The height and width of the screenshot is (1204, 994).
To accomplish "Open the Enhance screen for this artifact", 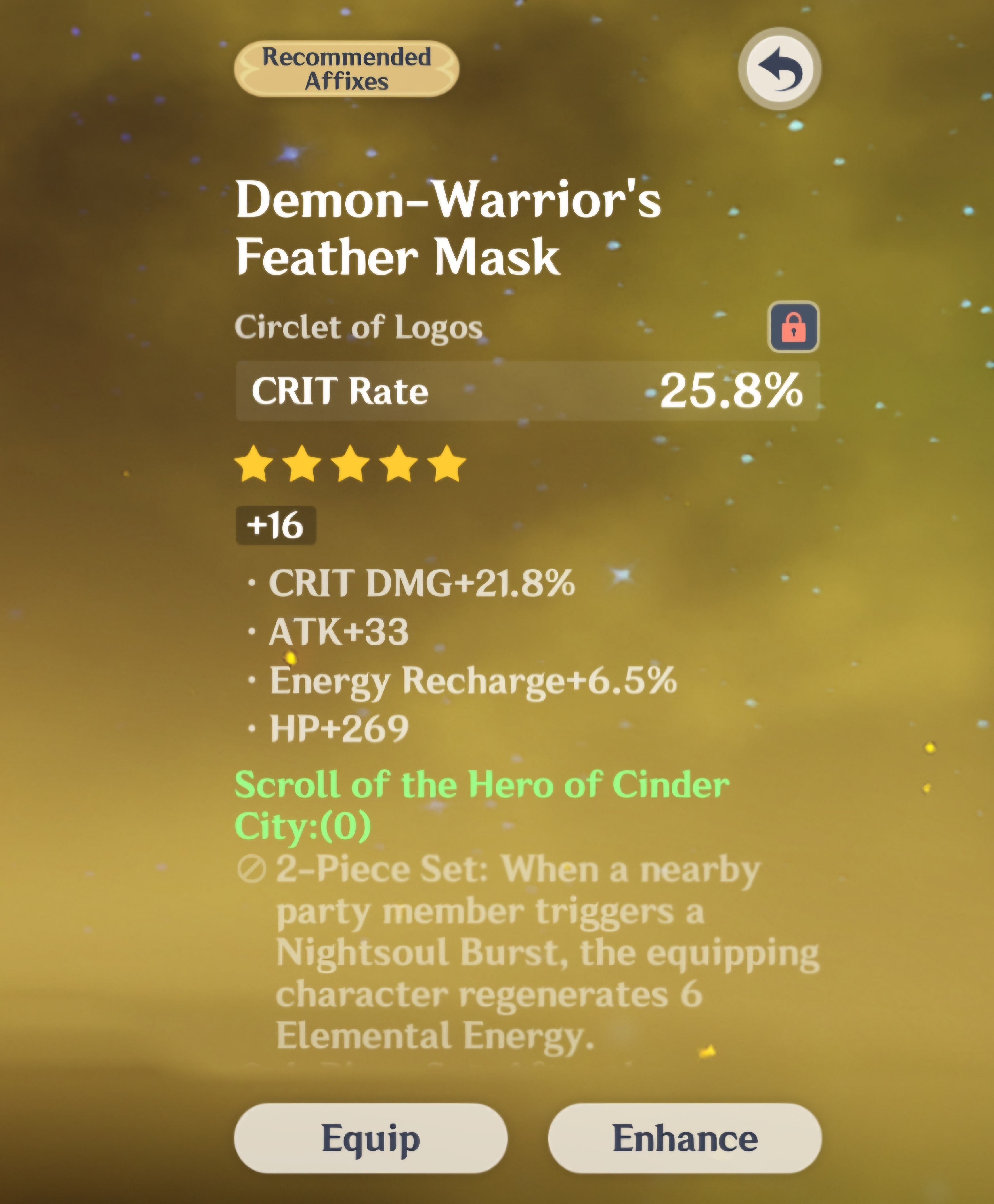I will pos(685,1138).
